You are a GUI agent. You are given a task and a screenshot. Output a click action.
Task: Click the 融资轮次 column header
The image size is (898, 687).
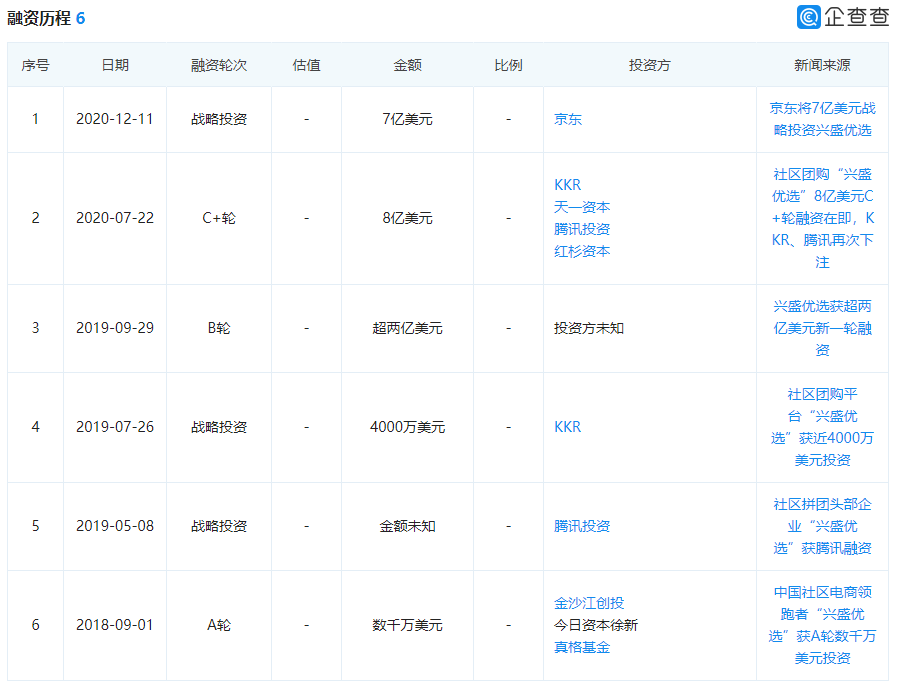tap(219, 65)
